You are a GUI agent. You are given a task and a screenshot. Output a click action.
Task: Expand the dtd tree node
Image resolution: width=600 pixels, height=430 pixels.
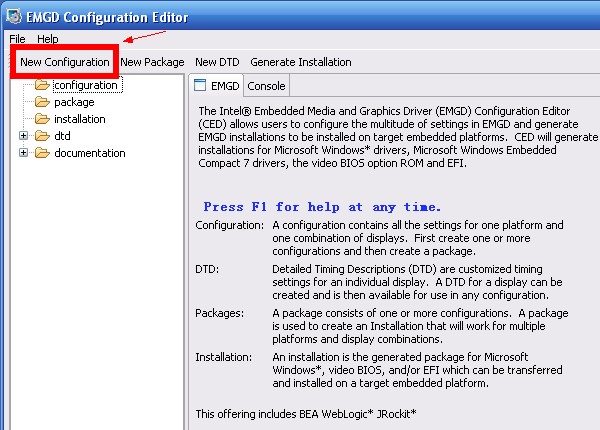pyautogui.click(x=24, y=136)
